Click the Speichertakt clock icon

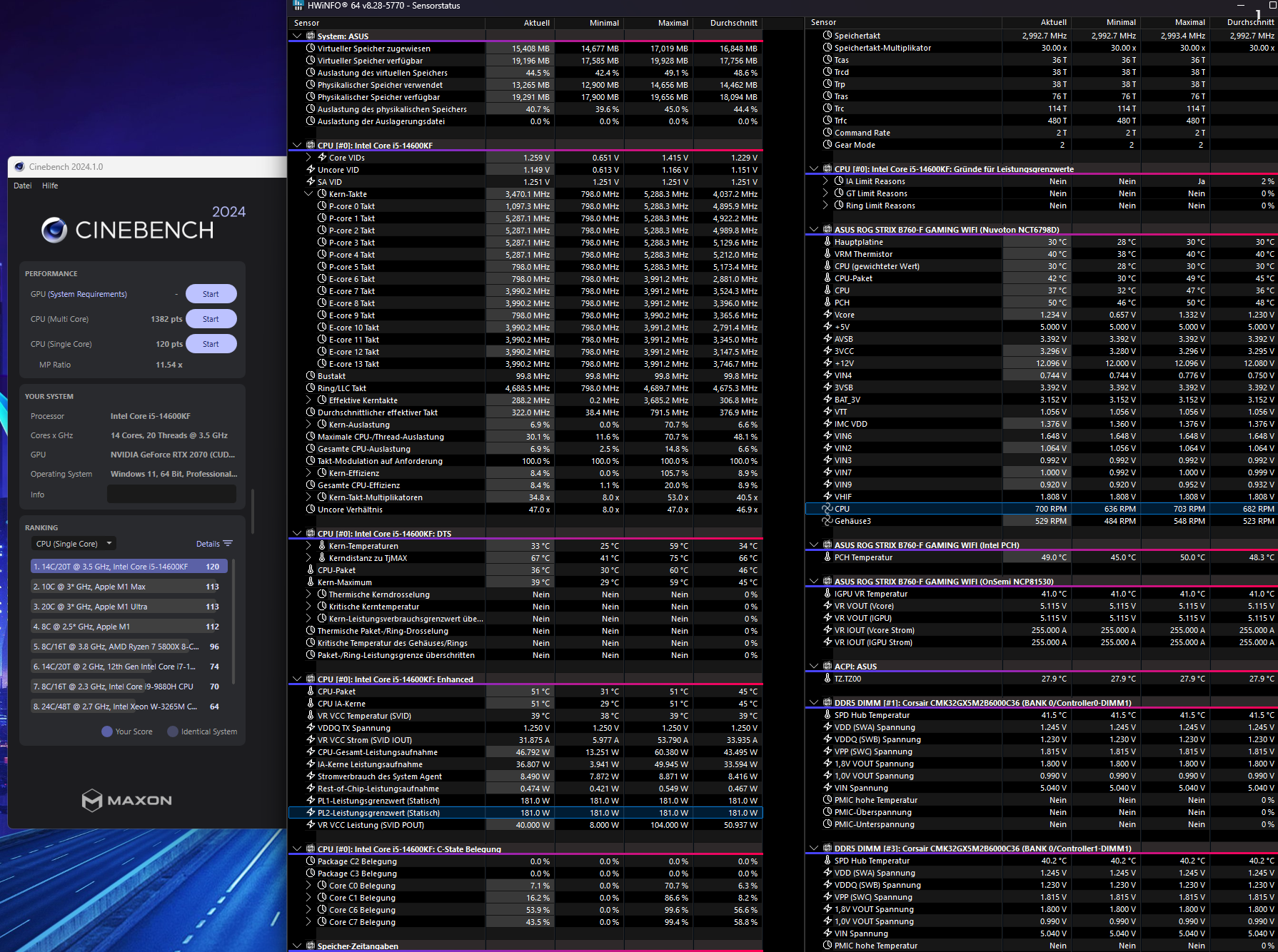pyautogui.click(x=827, y=35)
